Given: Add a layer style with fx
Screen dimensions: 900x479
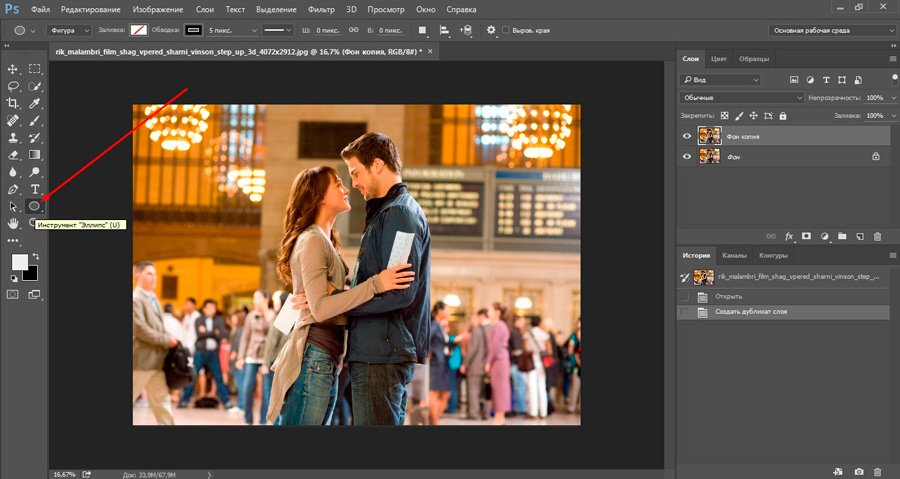Looking at the screenshot, I should point(789,236).
